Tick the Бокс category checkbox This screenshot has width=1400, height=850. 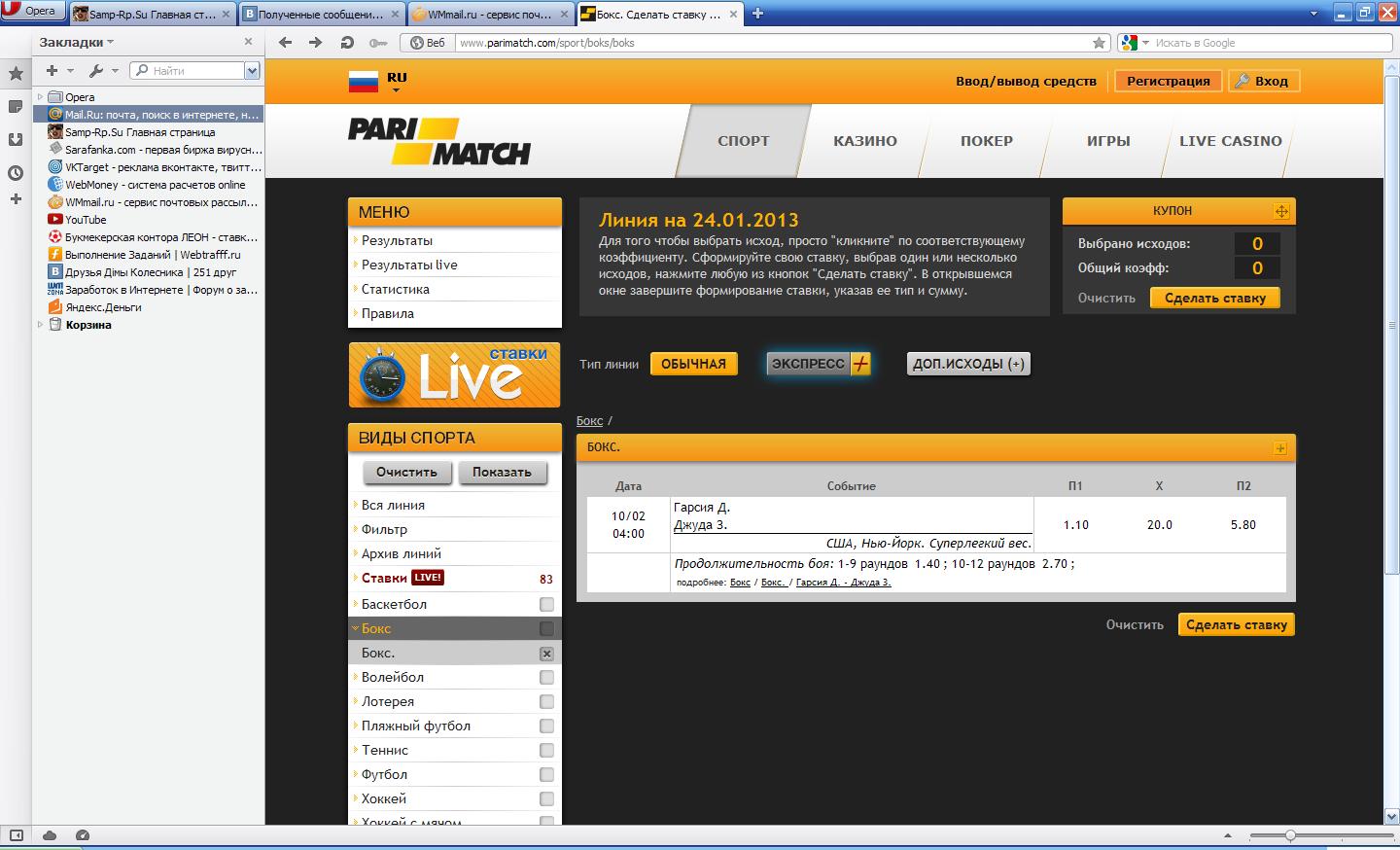coord(546,629)
